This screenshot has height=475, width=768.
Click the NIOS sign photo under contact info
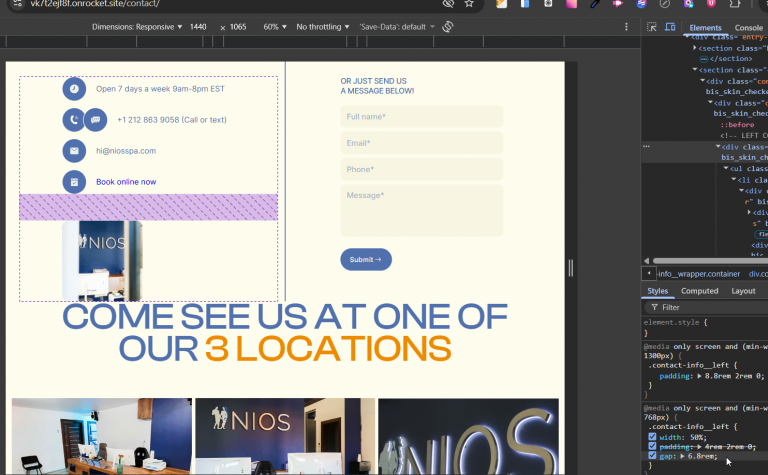[x=102, y=260]
